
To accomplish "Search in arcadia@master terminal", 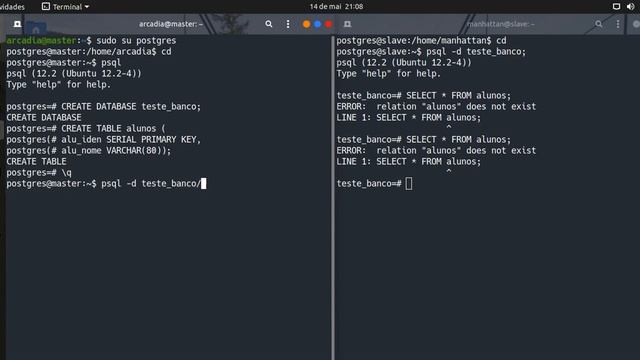I will (269, 24).
